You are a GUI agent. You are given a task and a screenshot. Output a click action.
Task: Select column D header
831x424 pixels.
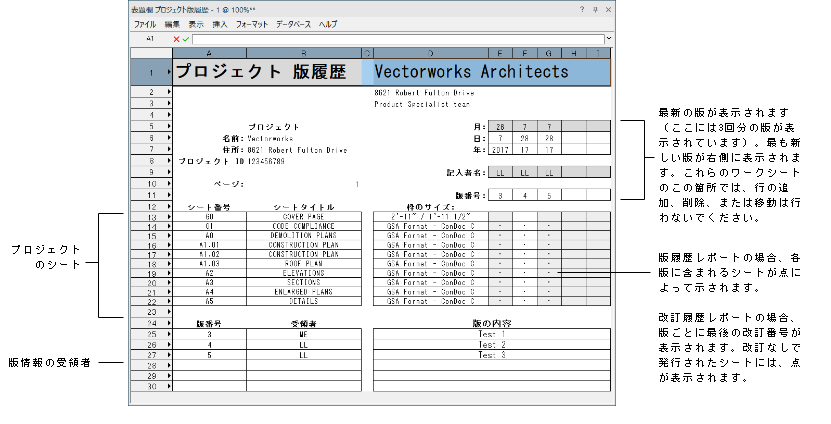point(430,53)
